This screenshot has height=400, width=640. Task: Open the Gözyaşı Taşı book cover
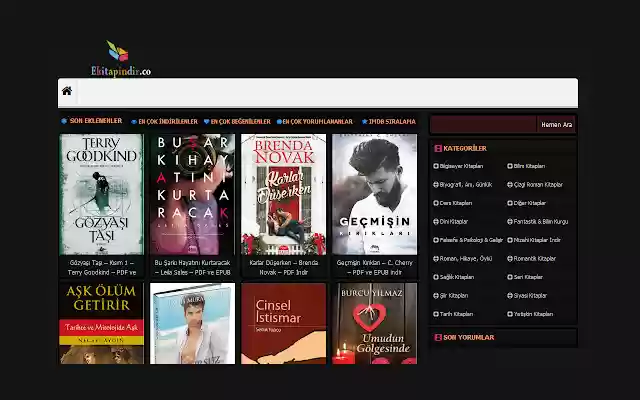pos(102,195)
